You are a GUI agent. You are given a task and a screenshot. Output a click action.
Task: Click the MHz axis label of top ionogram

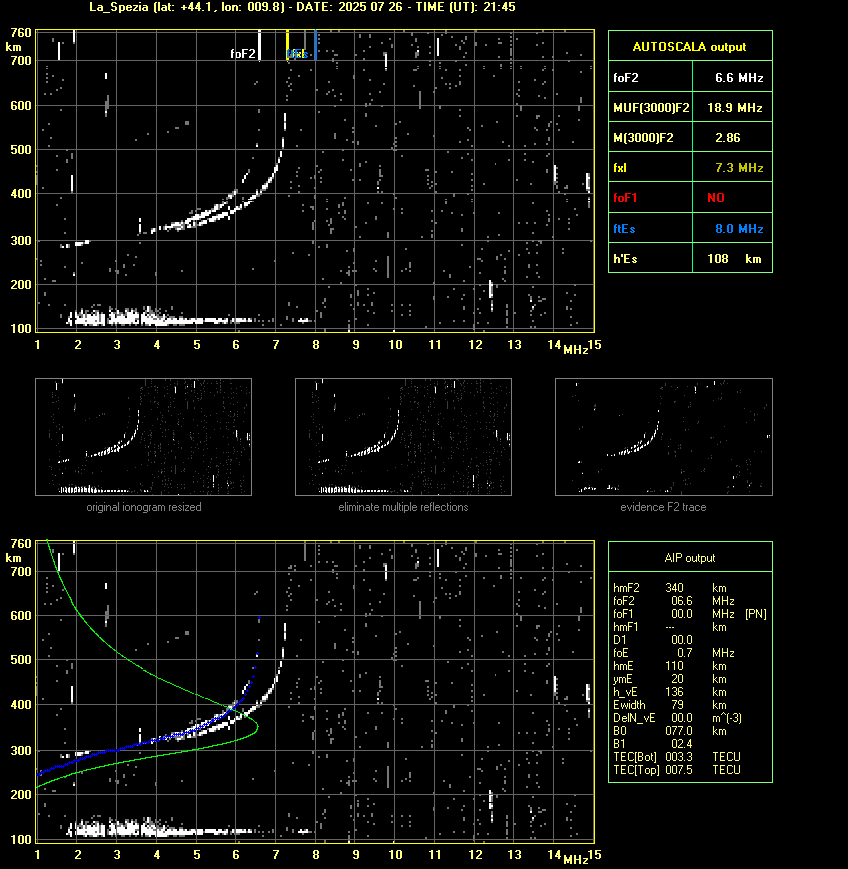pos(575,350)
